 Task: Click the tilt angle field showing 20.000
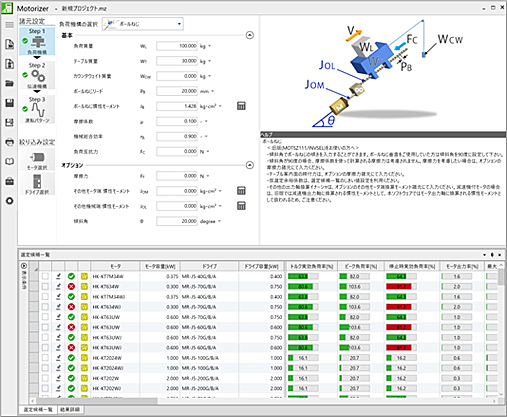(x=177, y=221)
